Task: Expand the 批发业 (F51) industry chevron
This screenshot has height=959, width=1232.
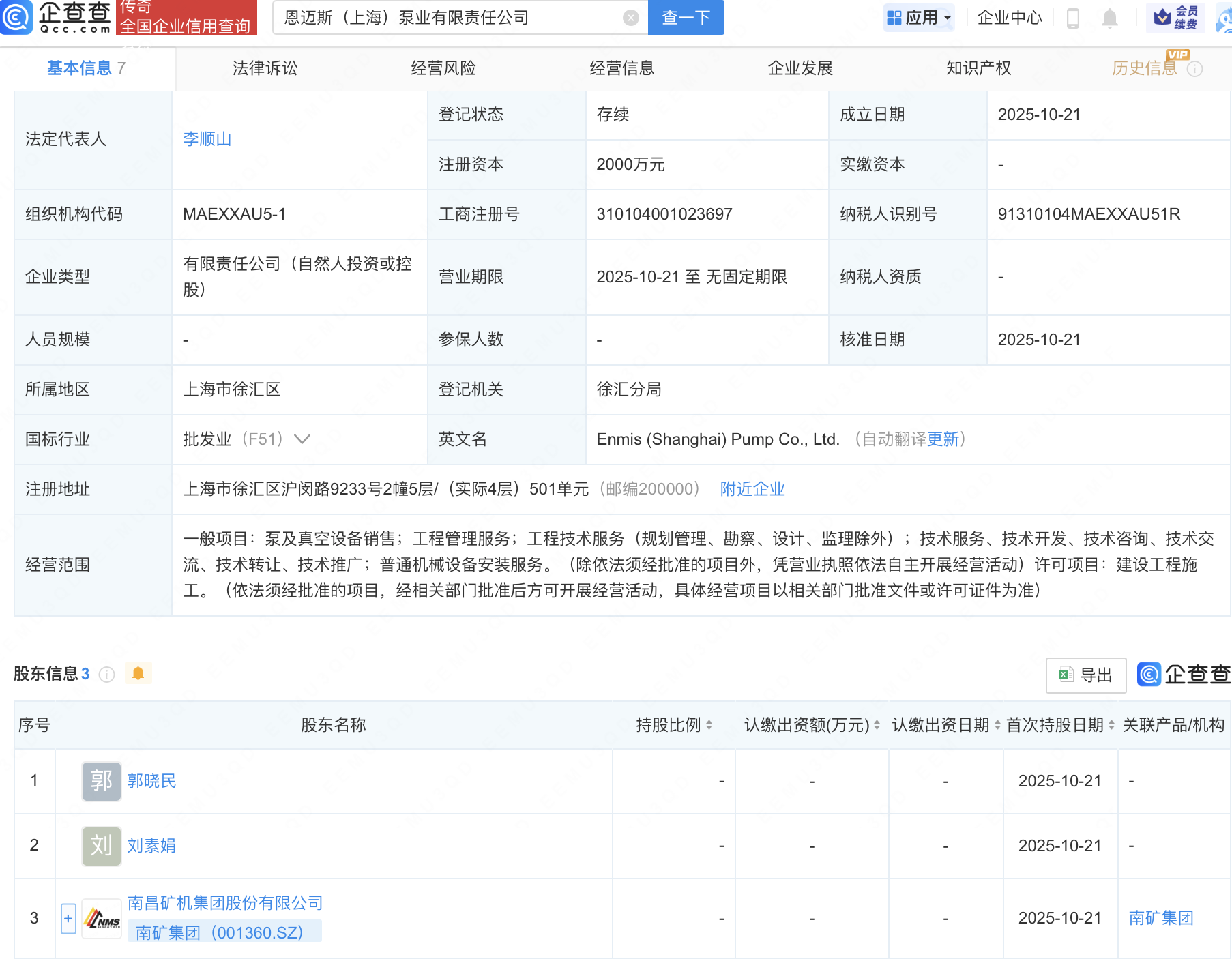Action: (302, 439)
